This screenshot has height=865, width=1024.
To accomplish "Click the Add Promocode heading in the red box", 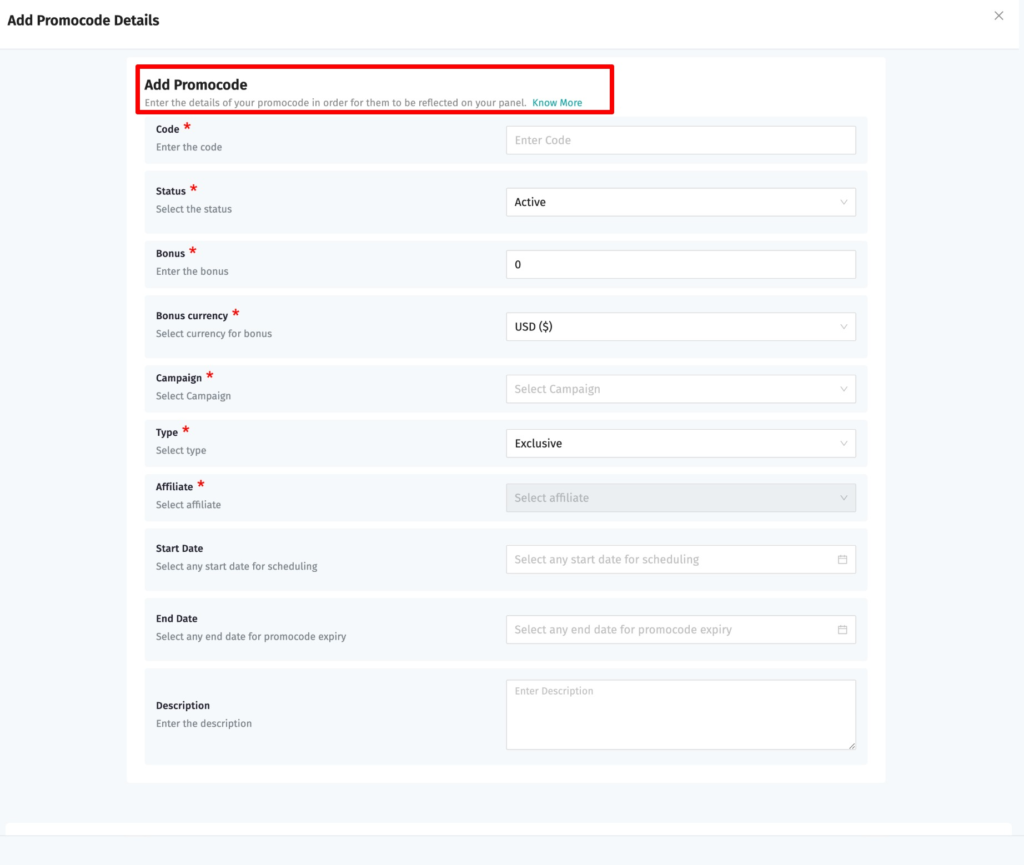I will [196, 85].
